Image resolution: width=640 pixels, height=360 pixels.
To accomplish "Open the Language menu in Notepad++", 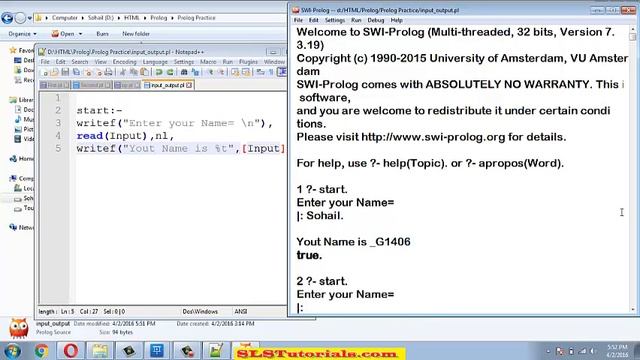I will 155,62.
